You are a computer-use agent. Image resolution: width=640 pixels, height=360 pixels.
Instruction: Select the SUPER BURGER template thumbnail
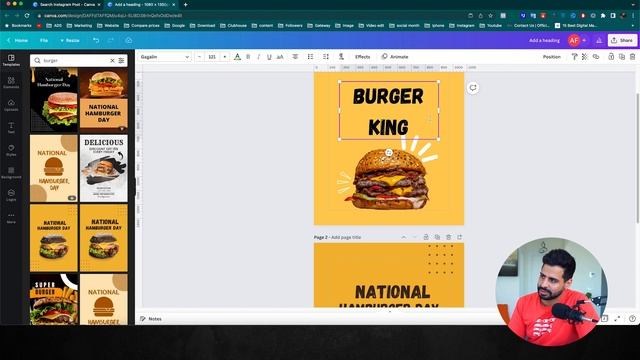coord(54,299)
